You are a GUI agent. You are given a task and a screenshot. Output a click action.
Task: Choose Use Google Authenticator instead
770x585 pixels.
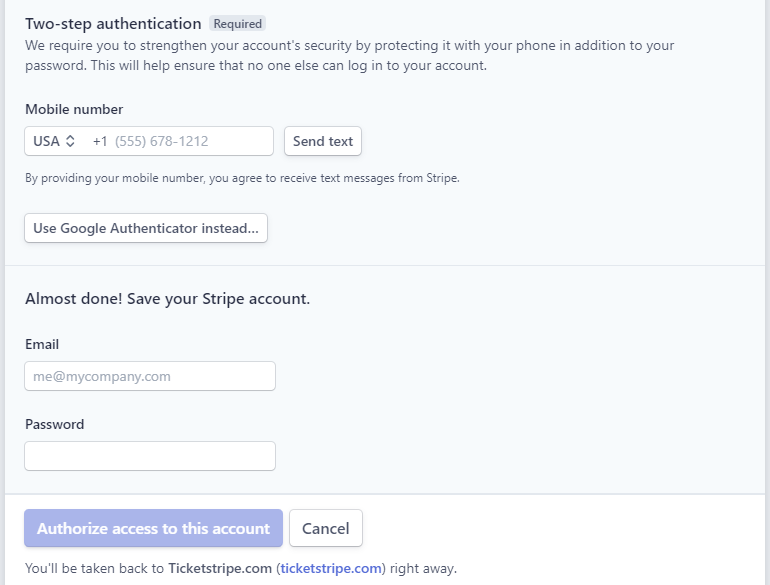(146, 228)
